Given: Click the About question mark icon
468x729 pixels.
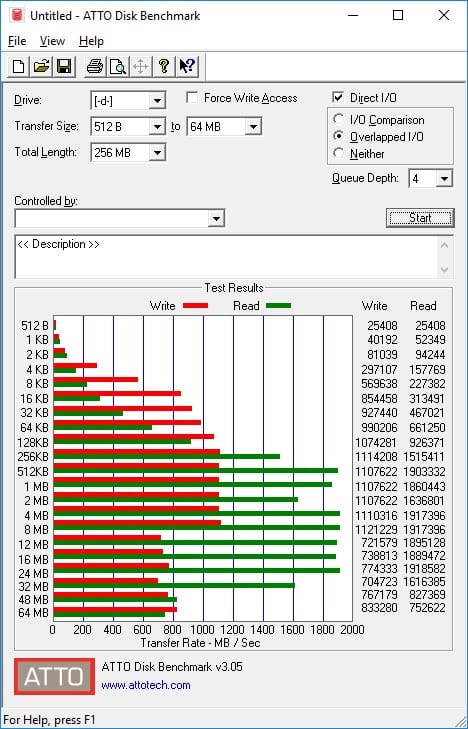Looking at the screenshot, I should (x=164, y=66).
